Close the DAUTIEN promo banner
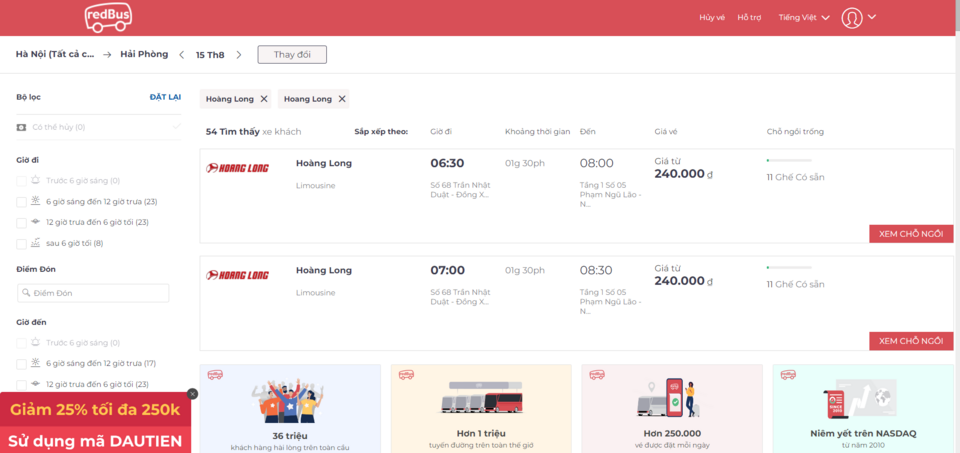Image resolution: width=960 pixels, height=453 pixels. [x=192, y=394]
